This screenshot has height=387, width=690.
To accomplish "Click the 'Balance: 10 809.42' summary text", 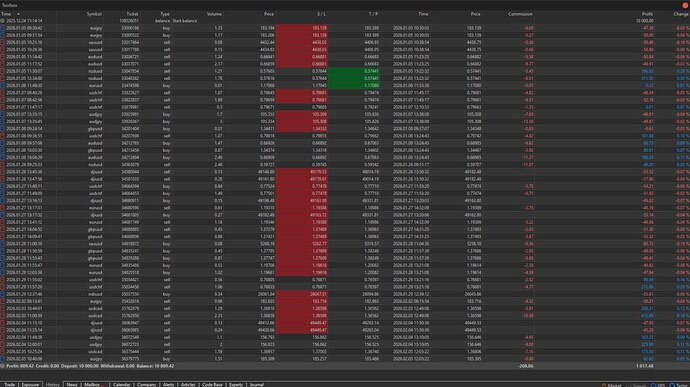I will 155,366.
